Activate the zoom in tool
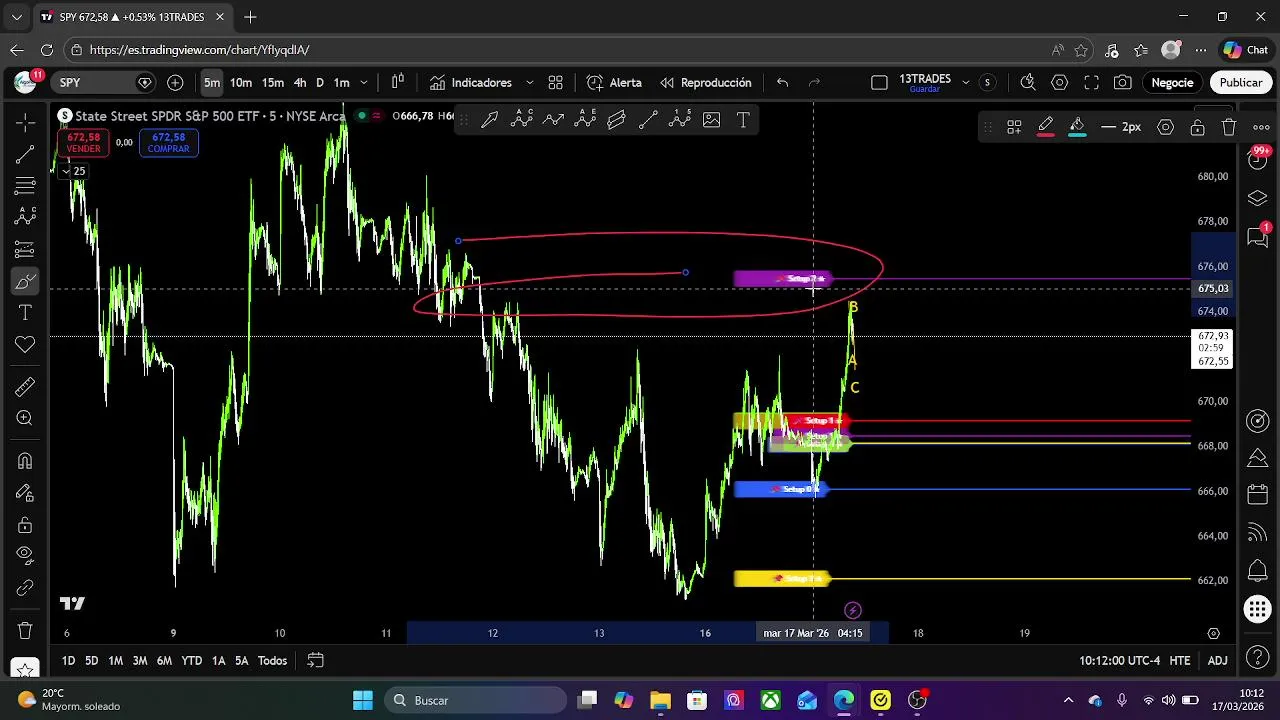The image size is (1280, 720). click(x=25, y=419)
